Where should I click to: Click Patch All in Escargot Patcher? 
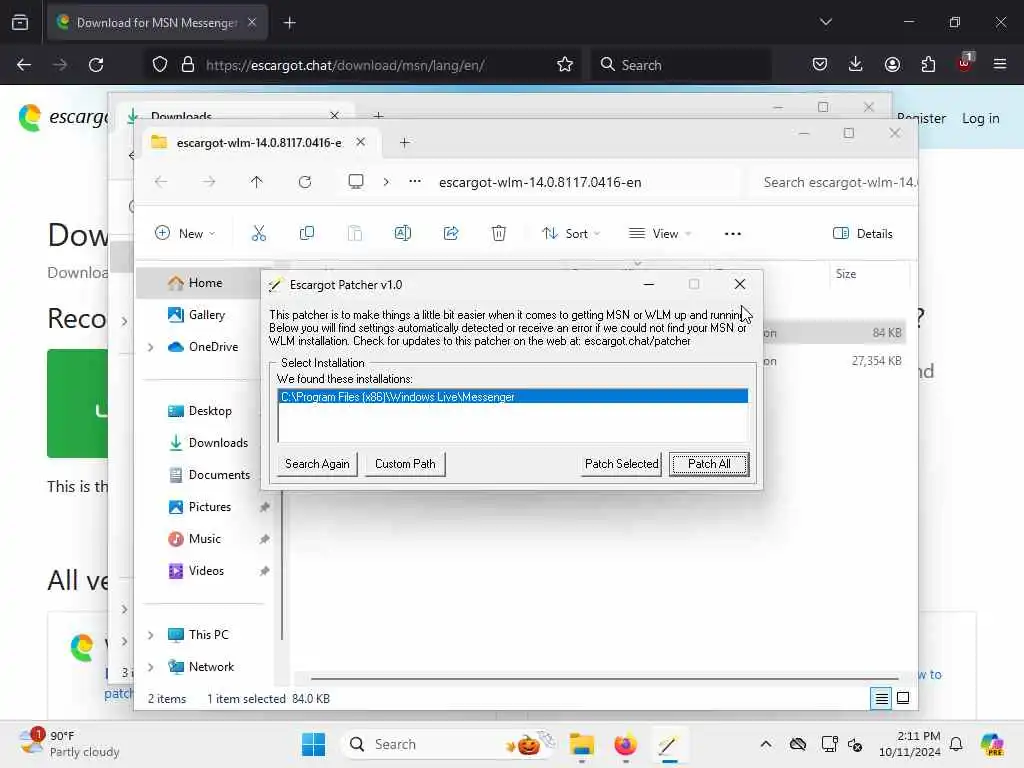click(709, 464)
